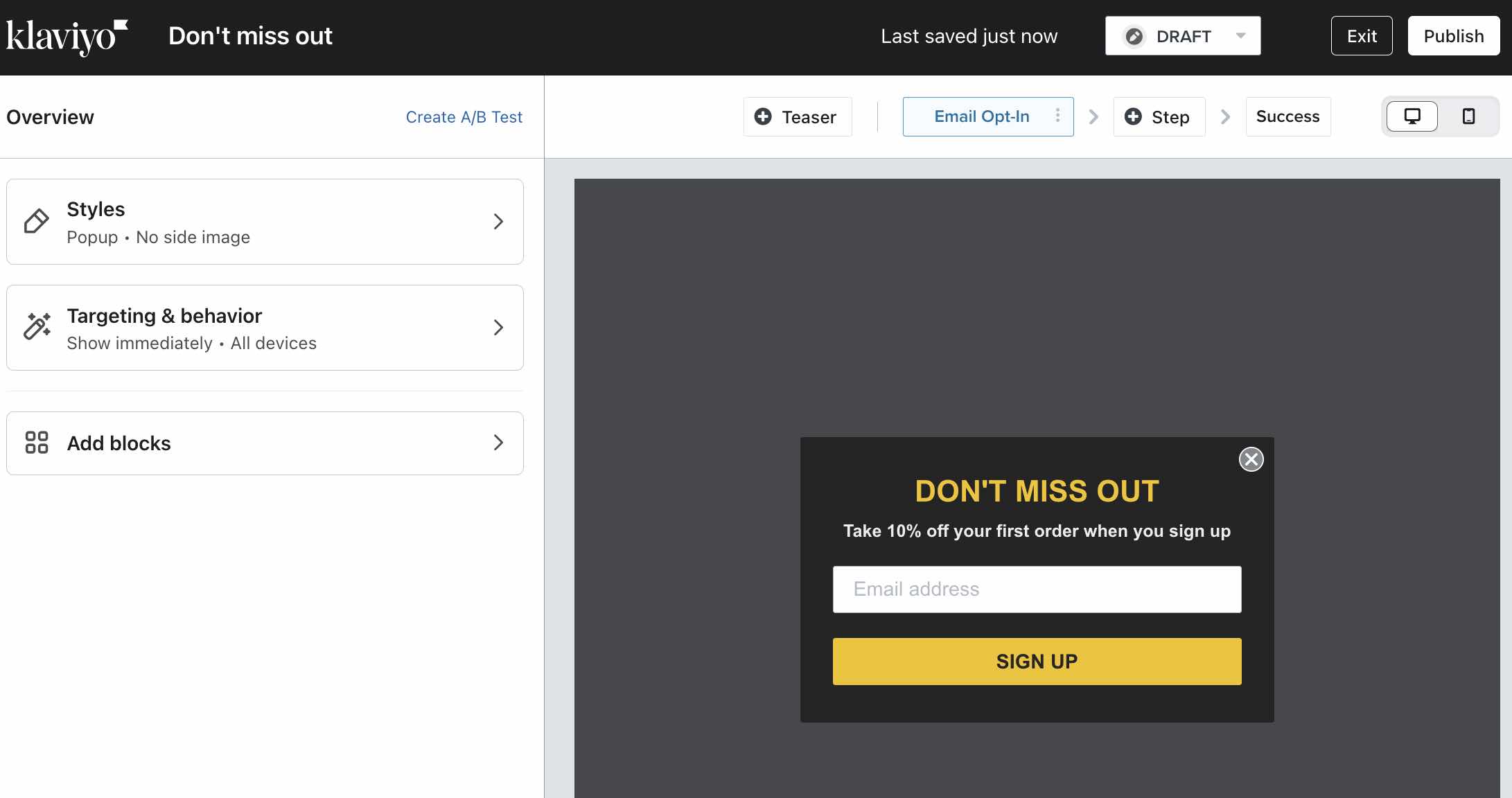Click the email address input field
This screenshot has width=1512, height=798.
click(x=1037, y=589)
